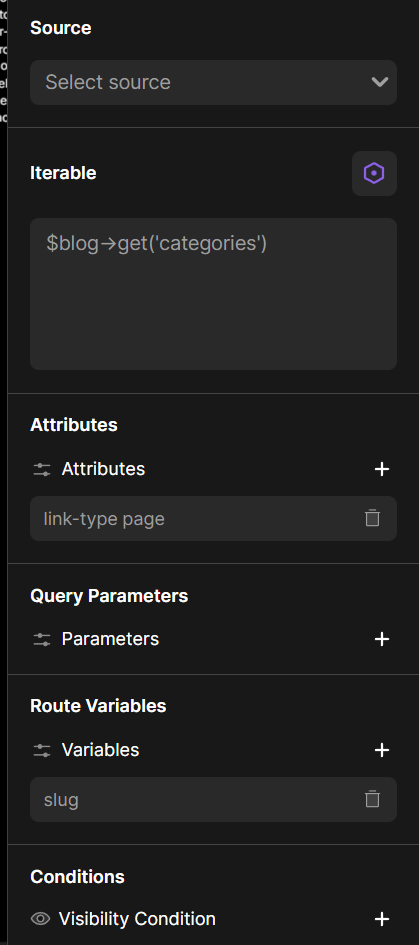Click the chevron arrow in Source field
The image size is (419, 945).
click(x=380, y=82)
